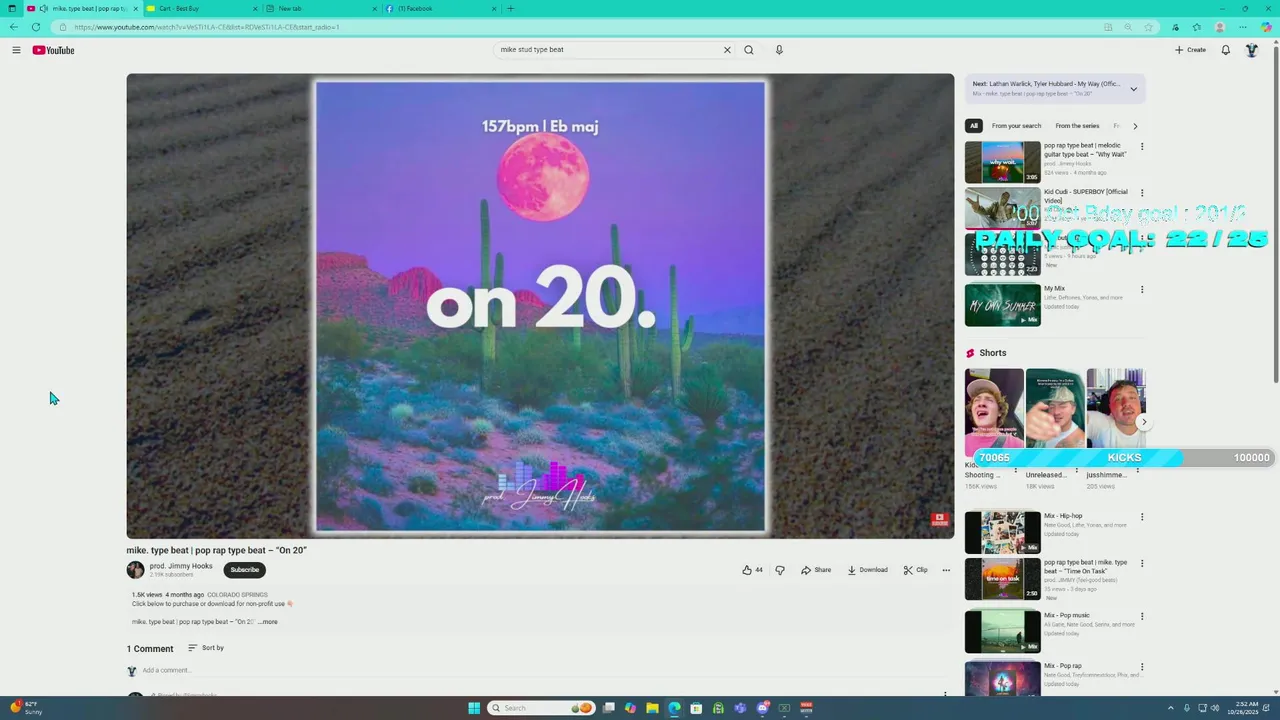Go to YouTube home via the logo
The image size is (1280, 720).
(x=53, y=50)
